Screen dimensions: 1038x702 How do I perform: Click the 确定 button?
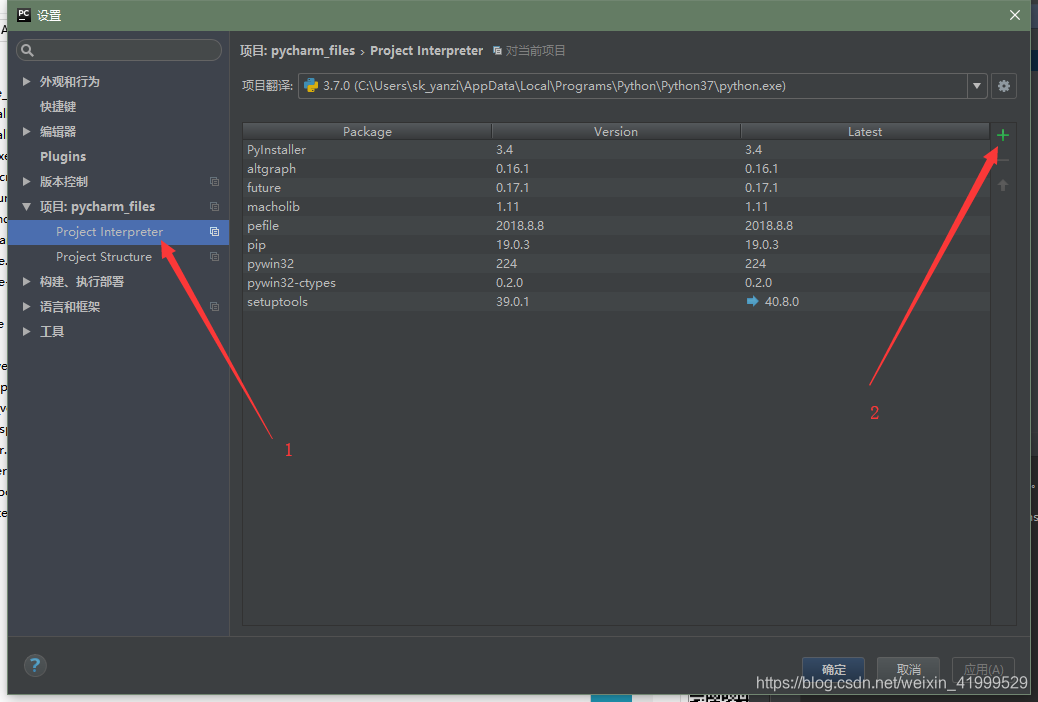tap(833, 669)
